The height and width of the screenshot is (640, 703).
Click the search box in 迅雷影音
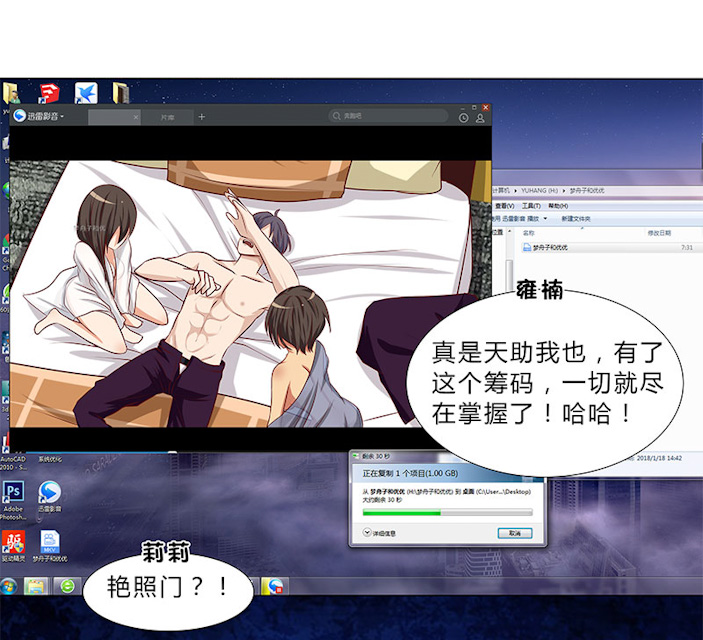coord(388,116)
